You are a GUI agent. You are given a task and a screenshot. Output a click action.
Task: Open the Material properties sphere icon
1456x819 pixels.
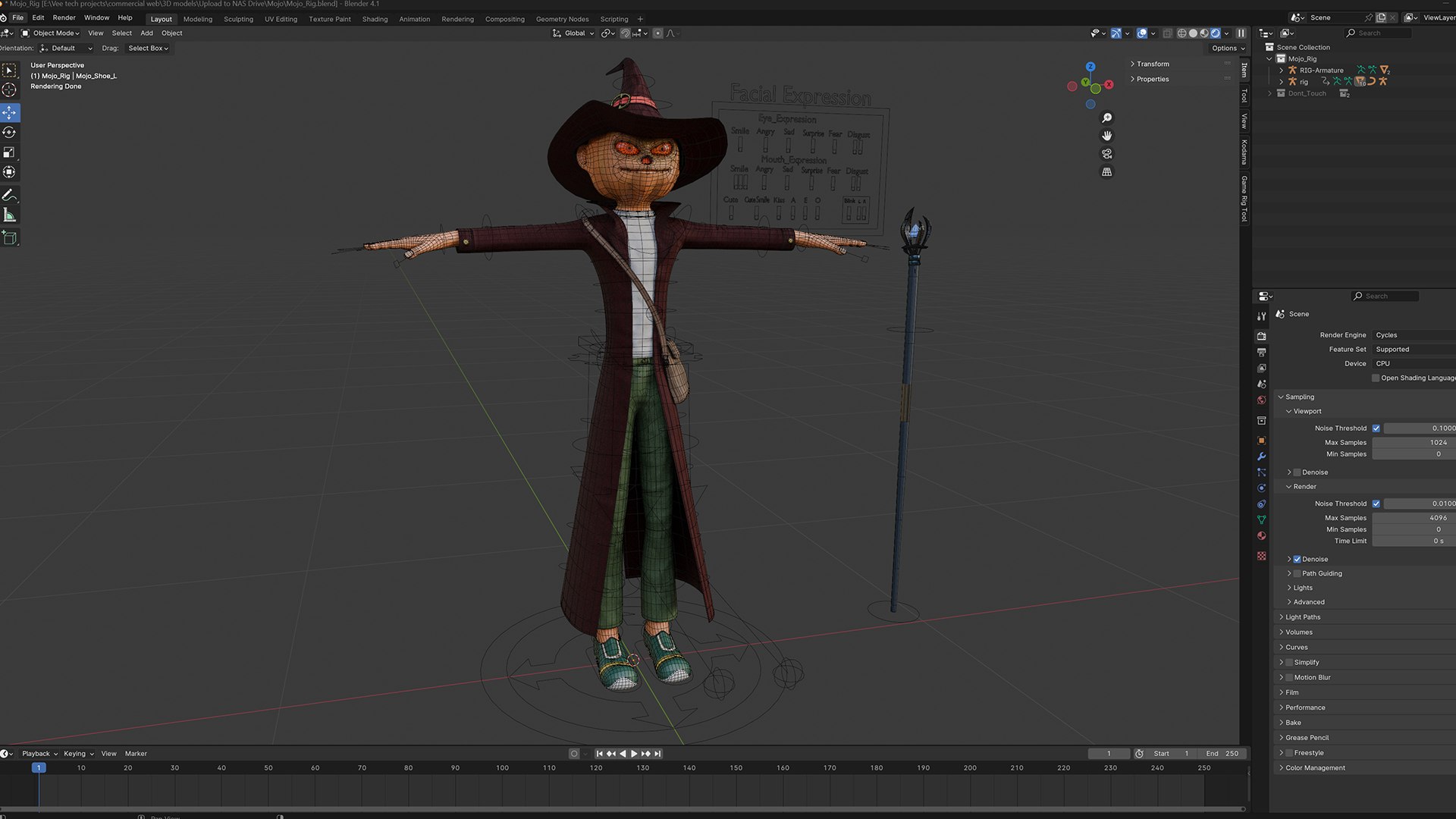click(1261, 536)
